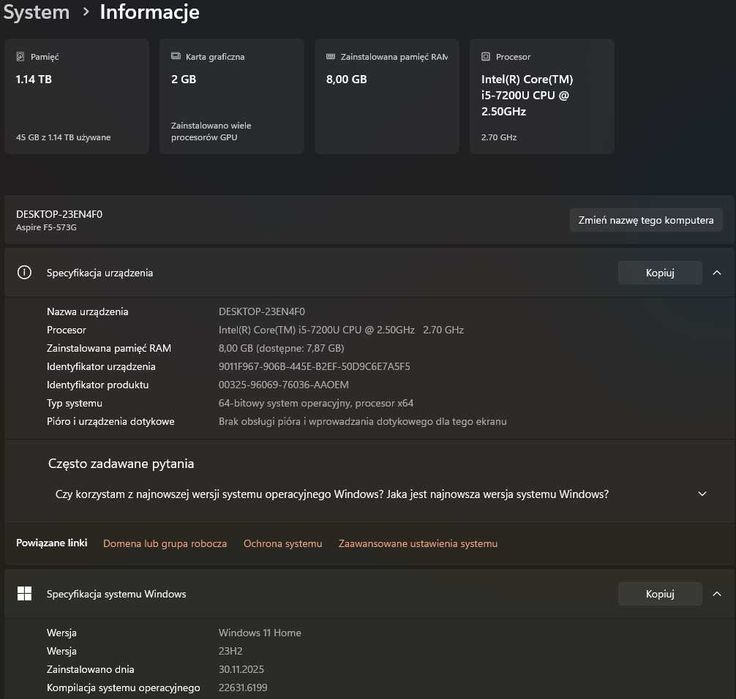Copy Windows specification with Kopiuj
The height and width of the screenshot is (699, 736).
point(660,594)
